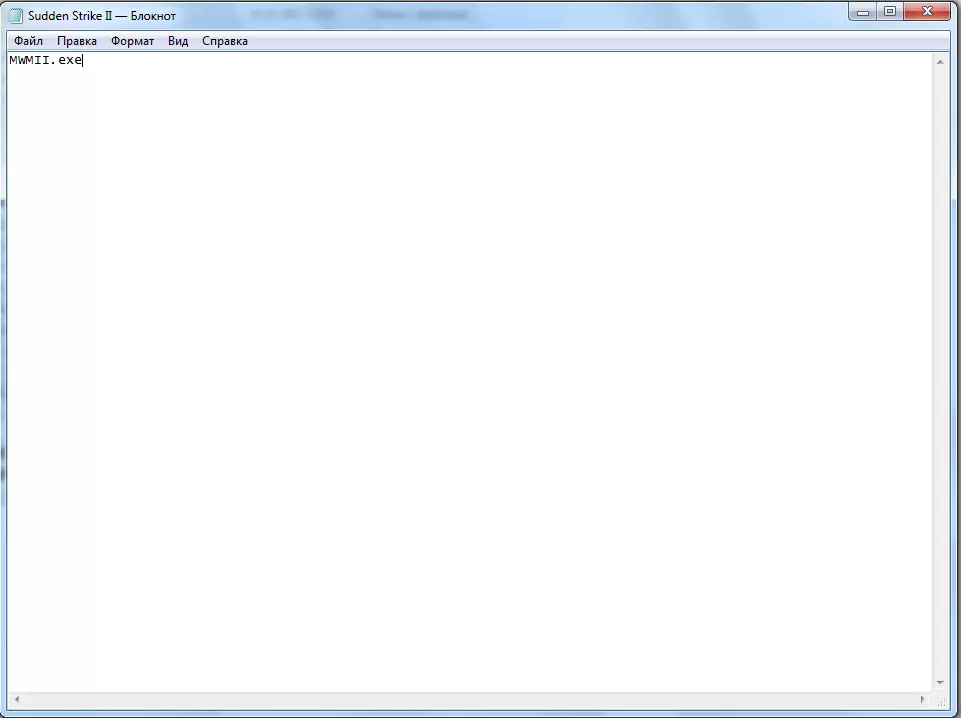This screenshot has width=961, height=718.
Task: Open the Файл menu
Action: [x=28, y=41]
